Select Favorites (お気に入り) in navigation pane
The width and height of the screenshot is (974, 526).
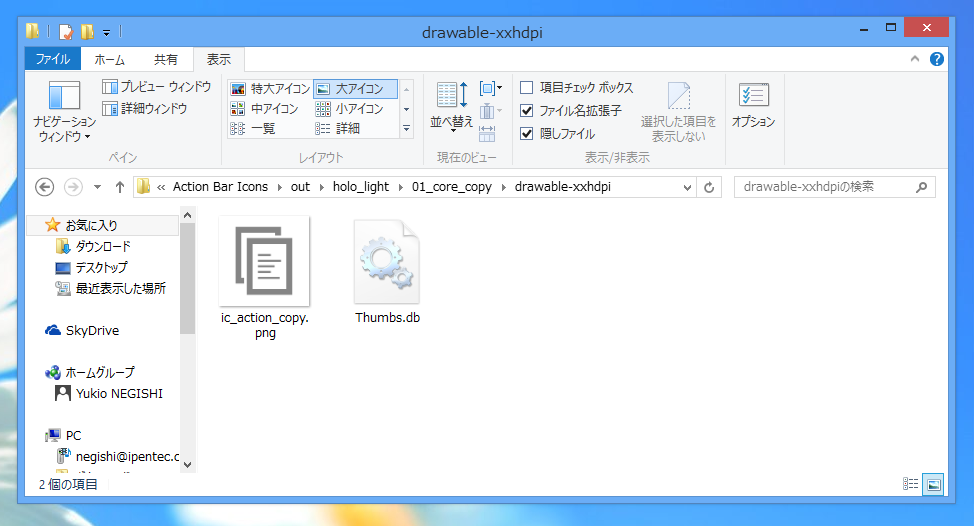tap(103, 225)
